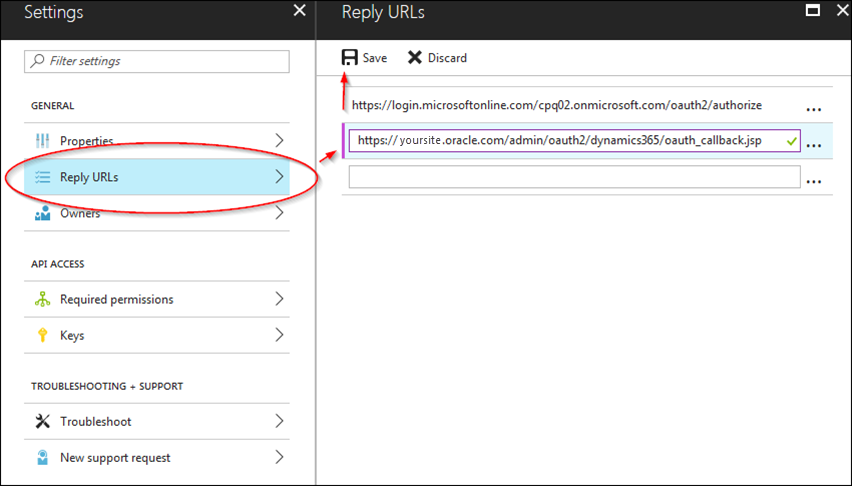Select the Reply URLs settings item
Screen dimensions: 852x486
[x=156, y=177]
